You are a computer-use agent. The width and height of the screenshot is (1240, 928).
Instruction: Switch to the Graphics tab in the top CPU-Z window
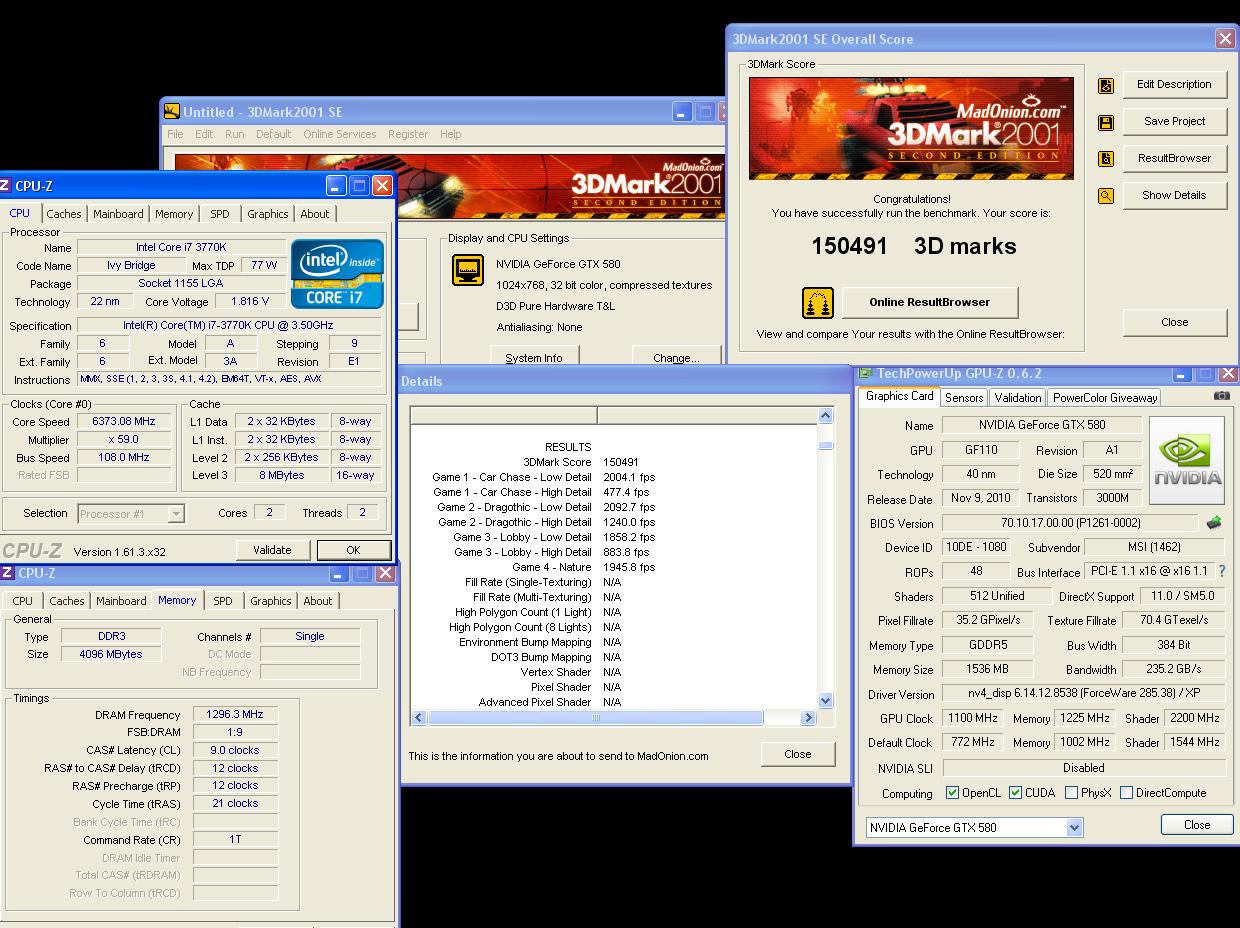(x=268, y=214)
